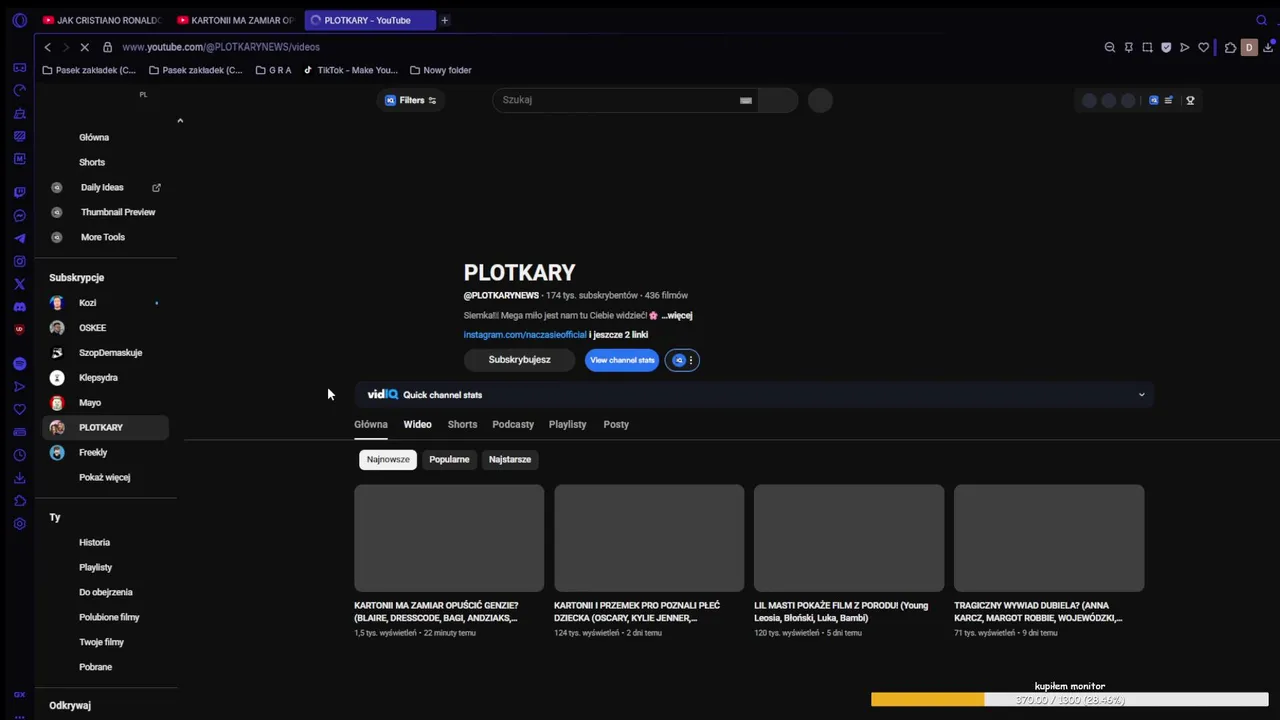Open sidebar Downloads icon
Image resolution: width=1280 pixels, height=720 pixels.
point(19,478)
